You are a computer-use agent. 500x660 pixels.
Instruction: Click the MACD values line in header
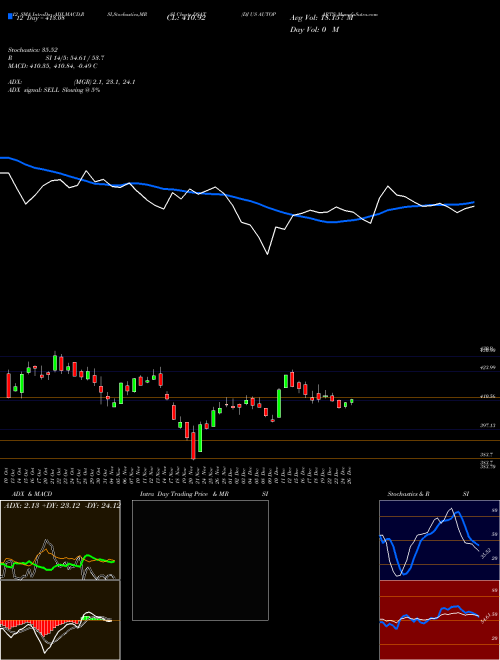point(53,66)
